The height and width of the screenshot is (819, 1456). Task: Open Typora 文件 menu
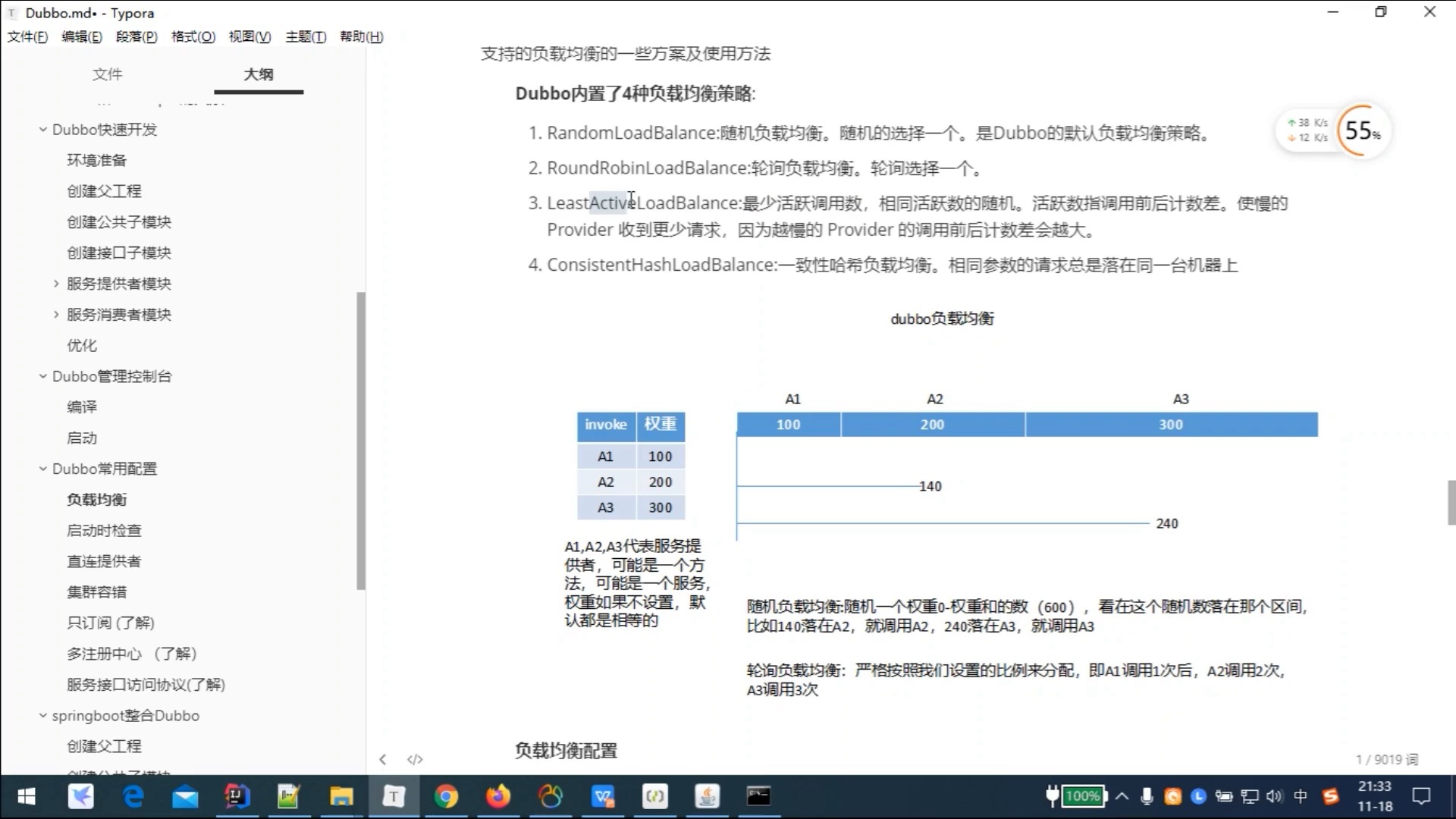pyautogui.click(x=27, y=37)
